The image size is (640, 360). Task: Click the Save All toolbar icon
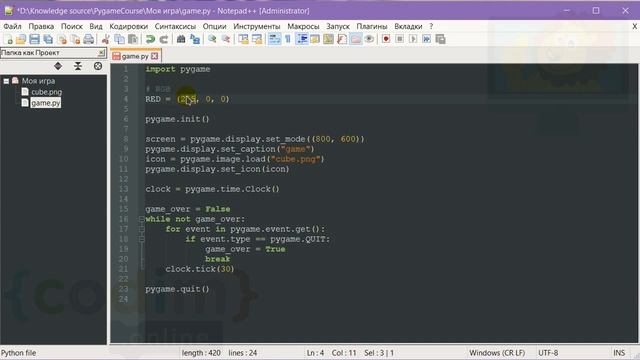[48, 39]
